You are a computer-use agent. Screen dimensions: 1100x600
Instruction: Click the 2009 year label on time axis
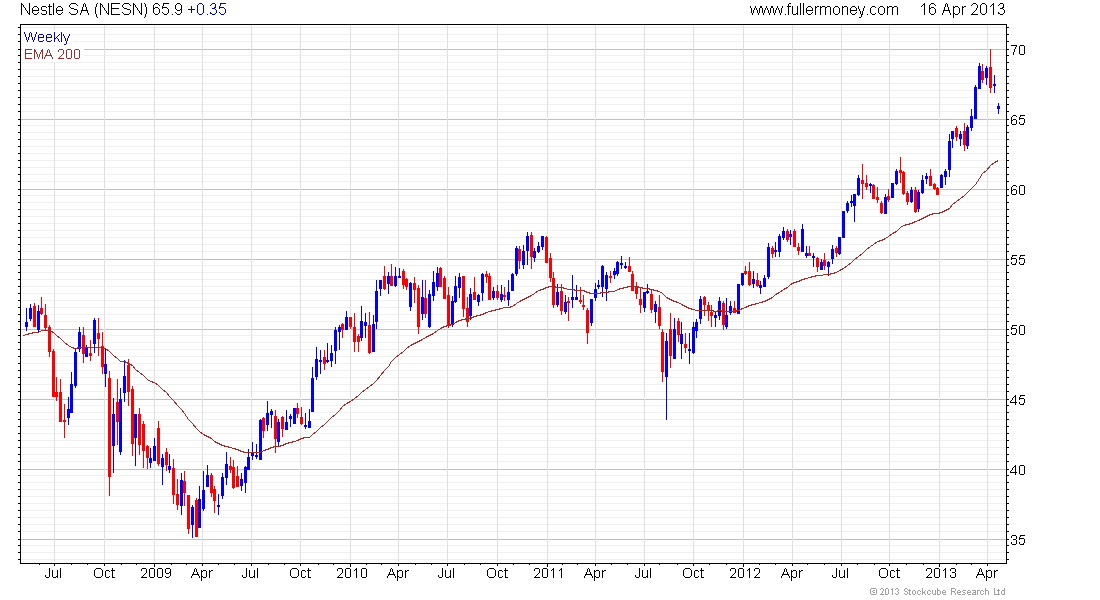click(156, 573)
